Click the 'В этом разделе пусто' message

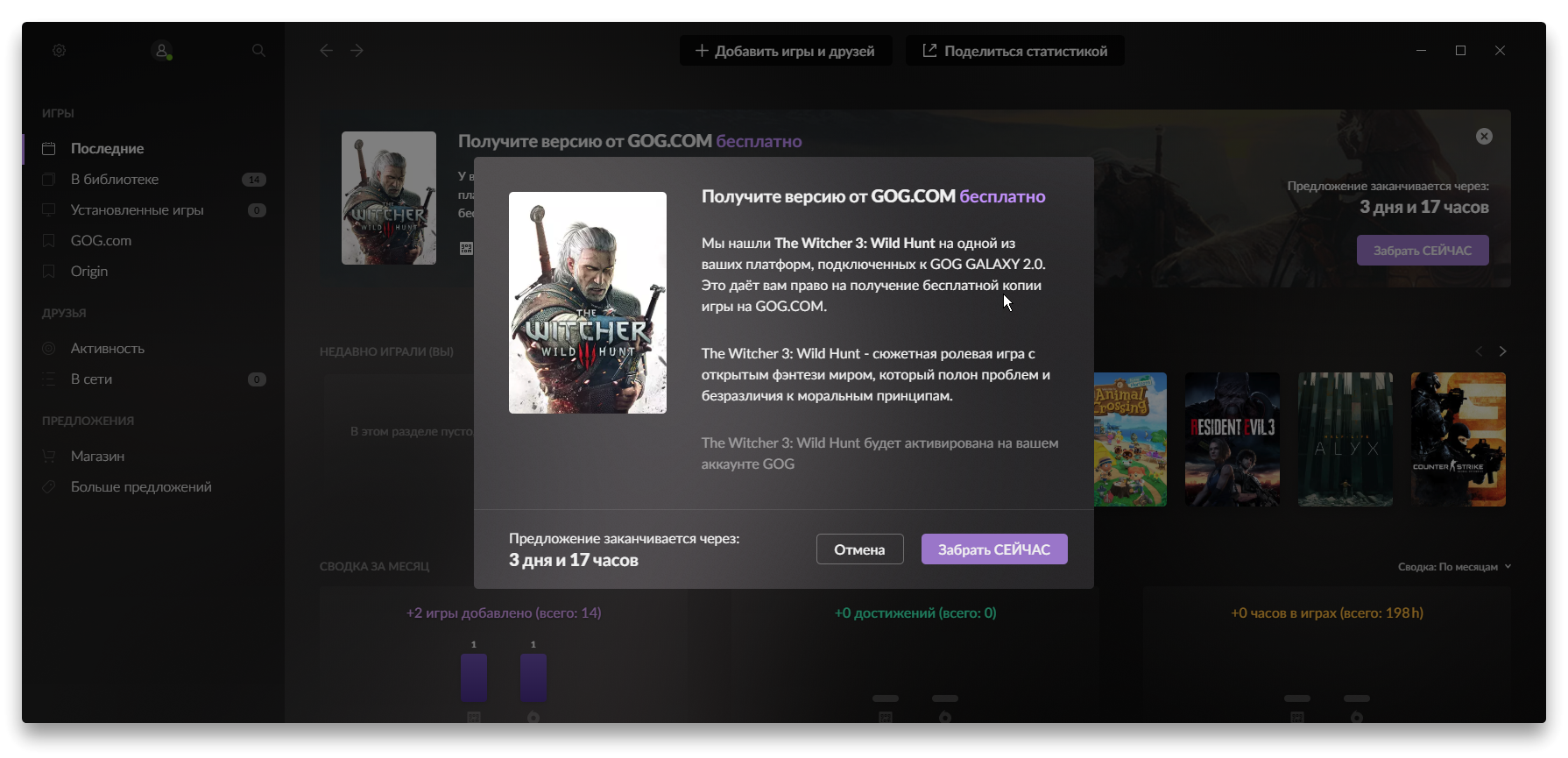[412, 432]
